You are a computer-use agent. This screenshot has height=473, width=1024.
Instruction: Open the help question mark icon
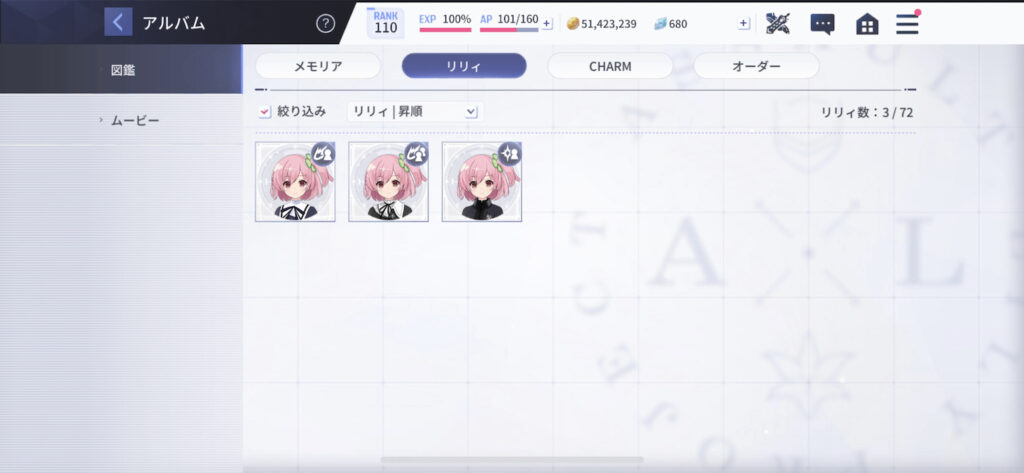pos(325,24)
